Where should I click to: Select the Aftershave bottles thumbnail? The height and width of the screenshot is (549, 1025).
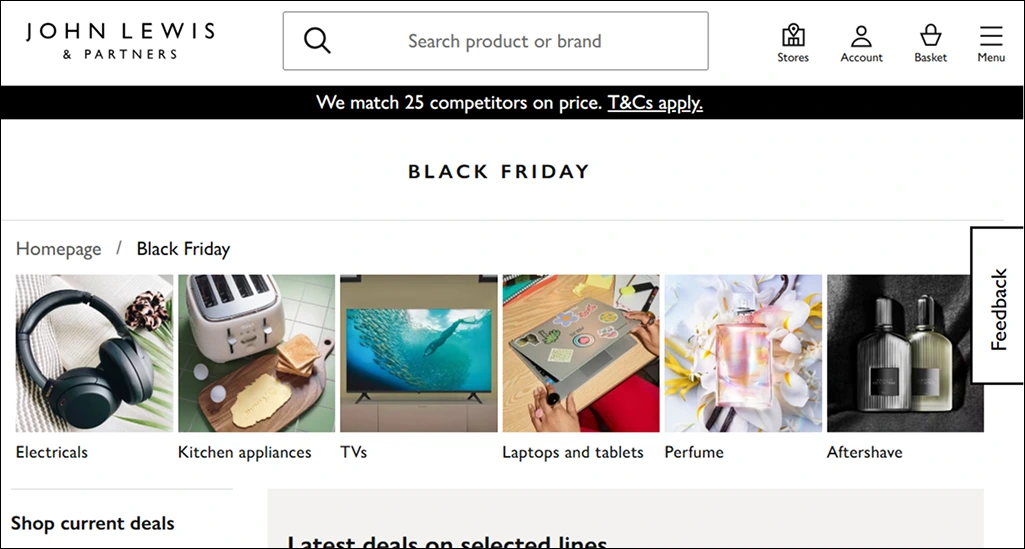pyautogui.click(x=905, y=353)
